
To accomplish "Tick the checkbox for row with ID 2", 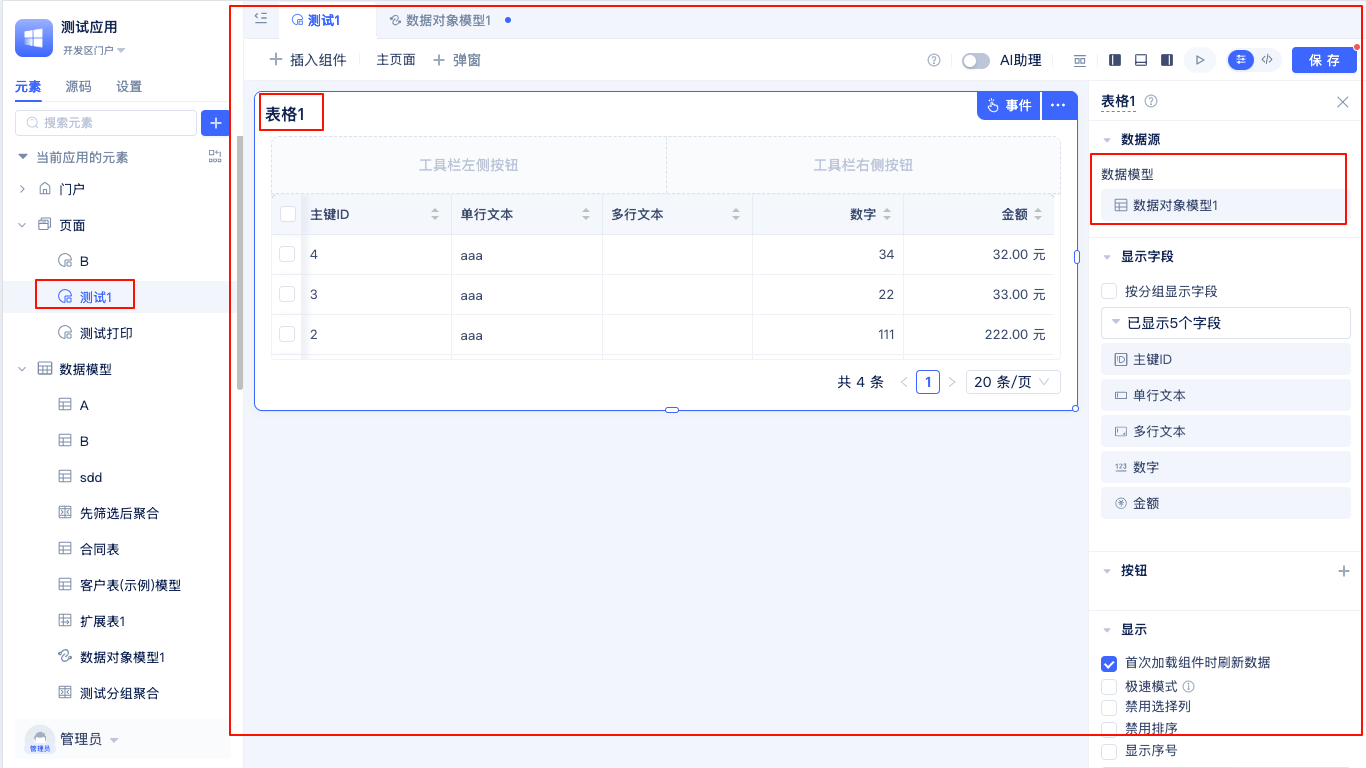I will pos(288,334).
